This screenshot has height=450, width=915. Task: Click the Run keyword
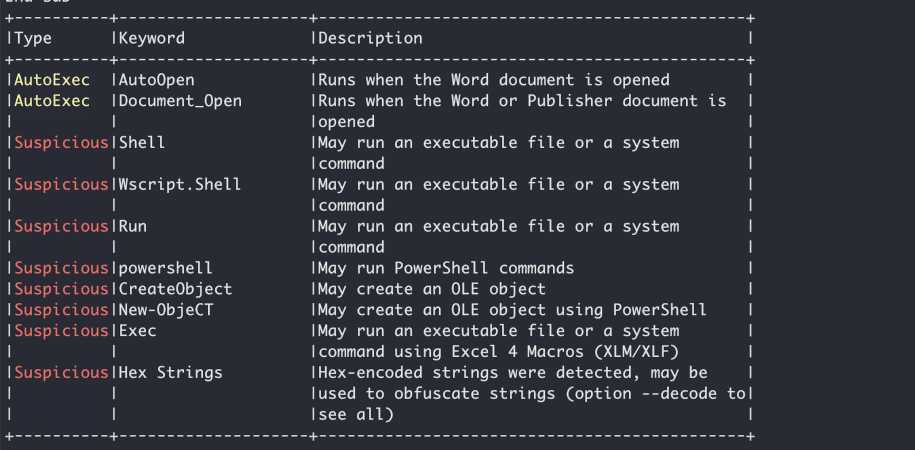pos(133,226)
